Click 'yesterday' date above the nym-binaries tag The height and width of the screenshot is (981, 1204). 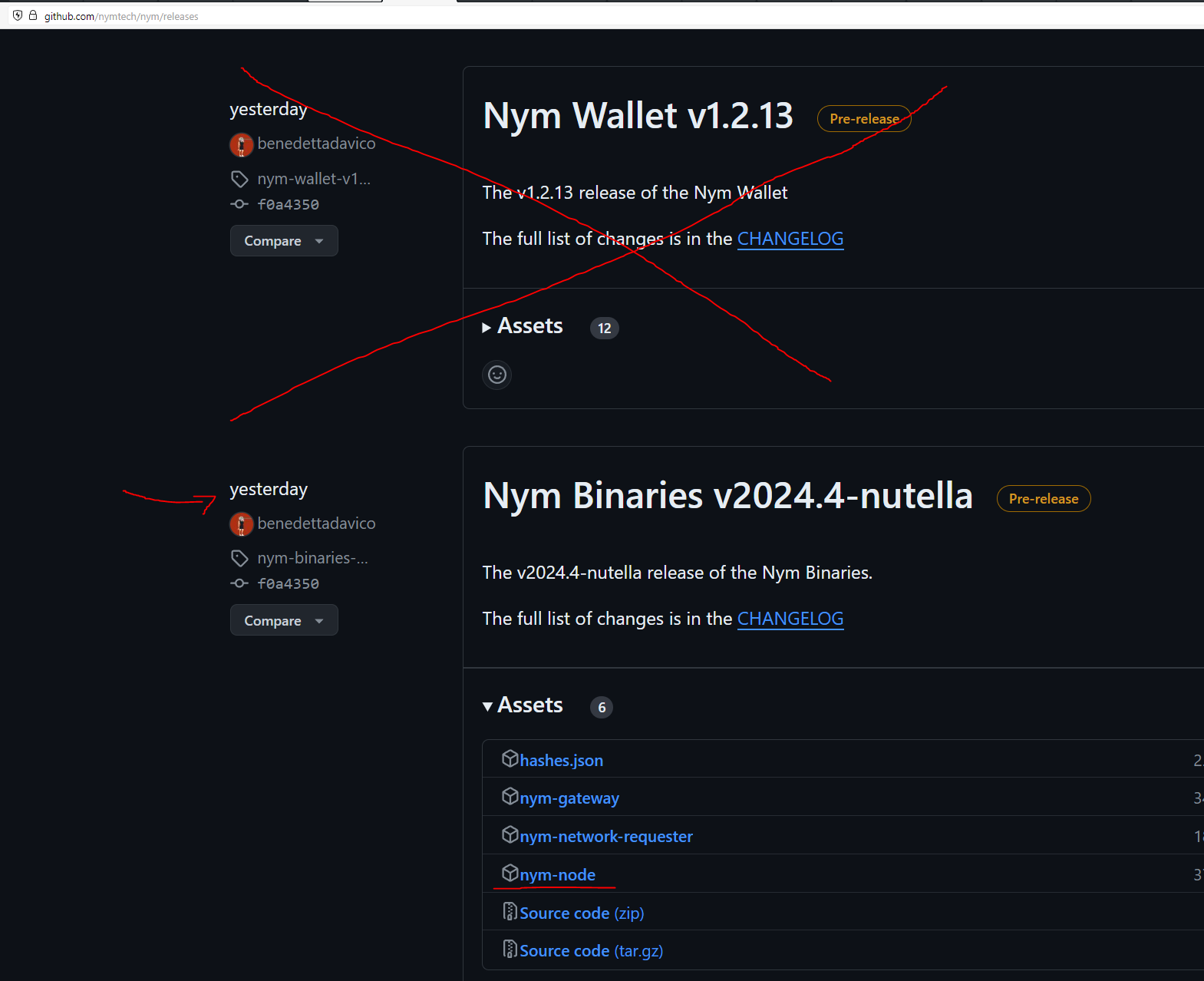(269, 490)
